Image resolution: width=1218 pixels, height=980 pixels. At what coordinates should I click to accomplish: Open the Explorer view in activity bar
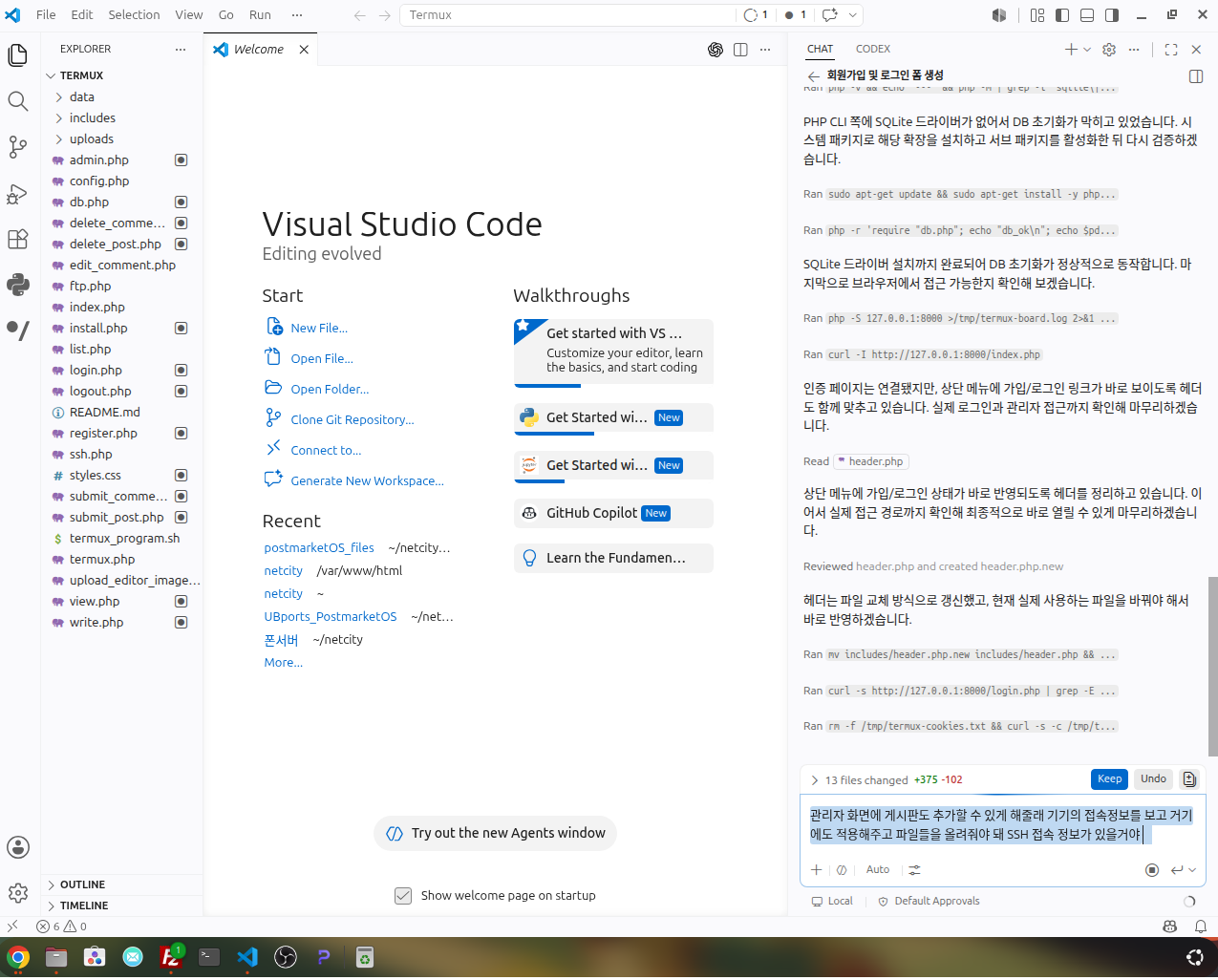point(17,55)
